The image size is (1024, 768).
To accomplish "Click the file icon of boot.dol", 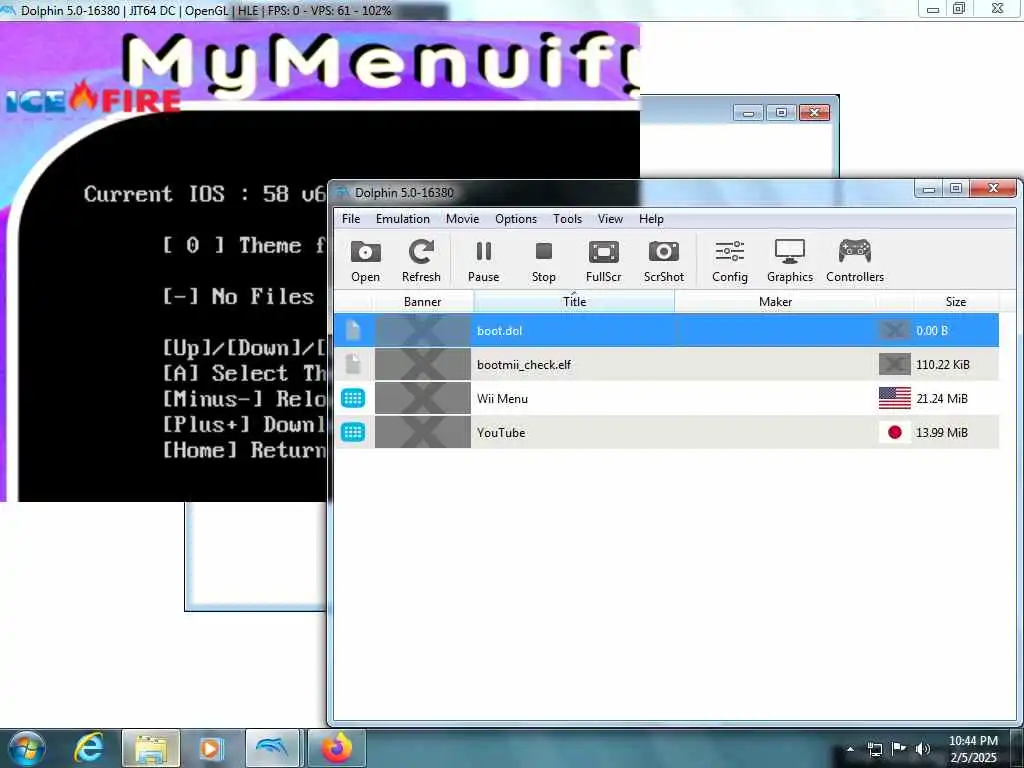I will (x=353, y=330).
